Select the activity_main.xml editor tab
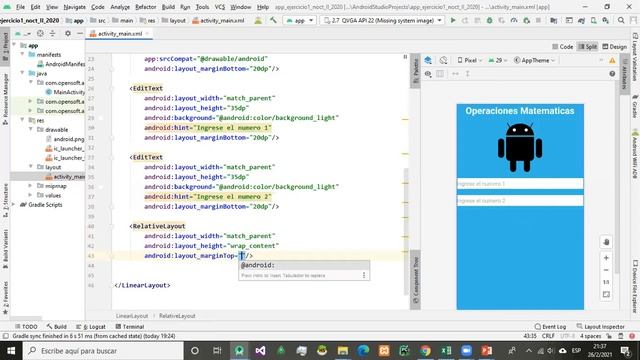The width and height of the screenshot is (640, 360). (119, 33)
